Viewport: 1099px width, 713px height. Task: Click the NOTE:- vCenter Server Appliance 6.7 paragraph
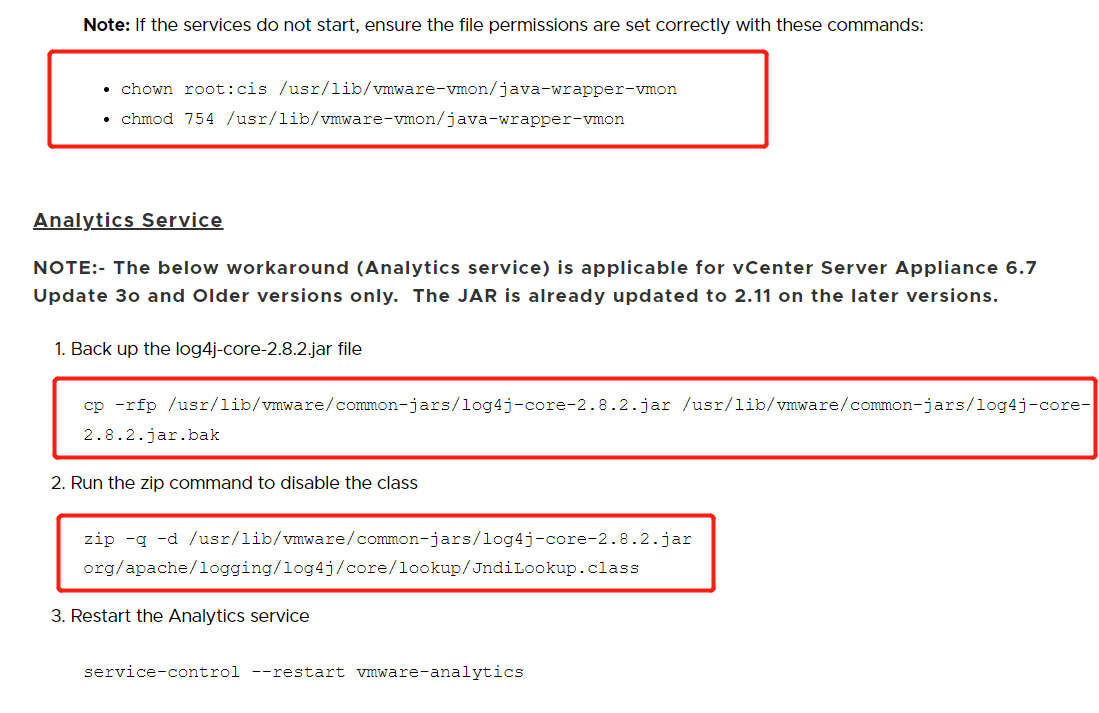pos(535,282)
